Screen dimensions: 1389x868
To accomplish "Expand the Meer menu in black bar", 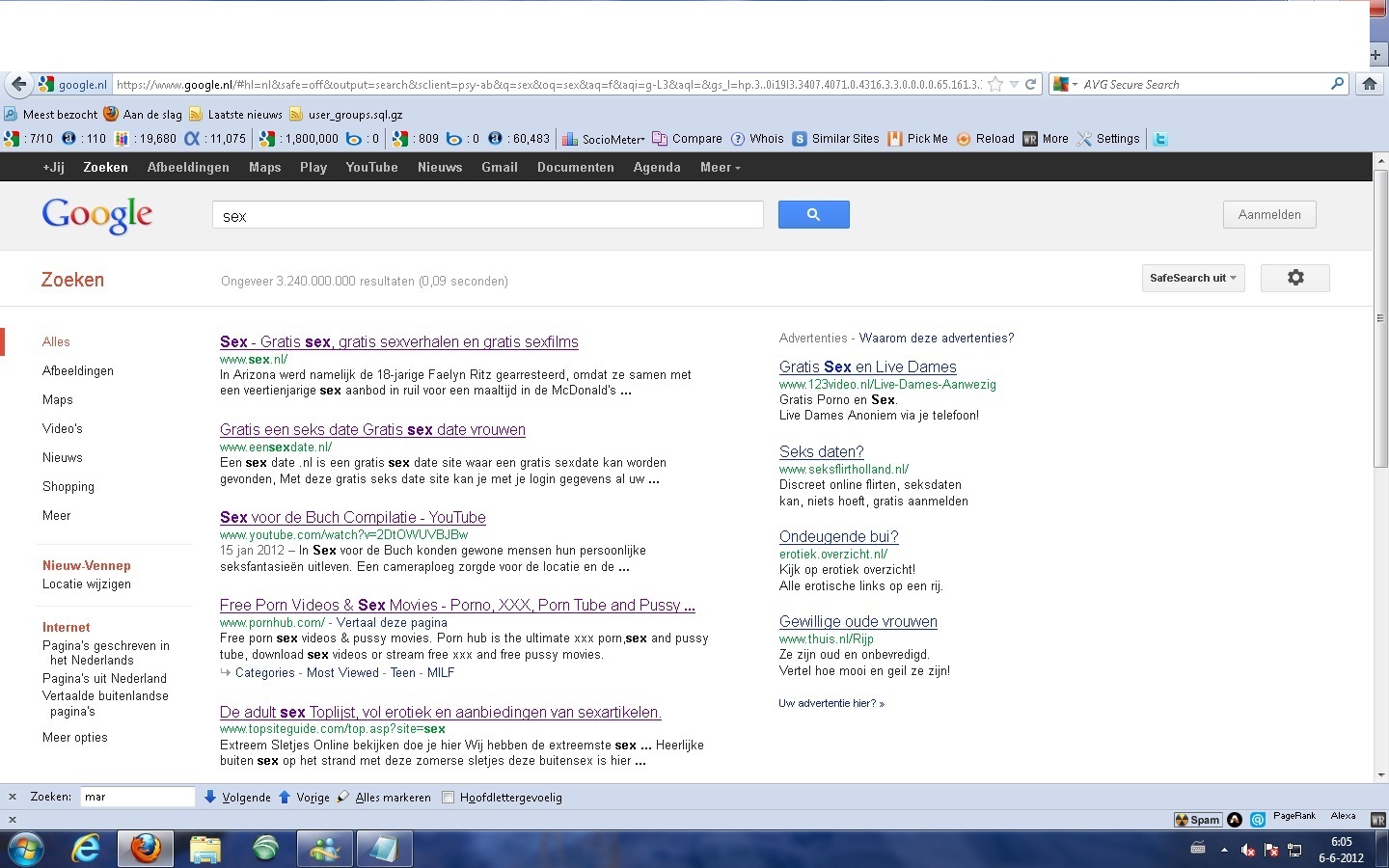I will pyautogui.click(x=721, y=167).
